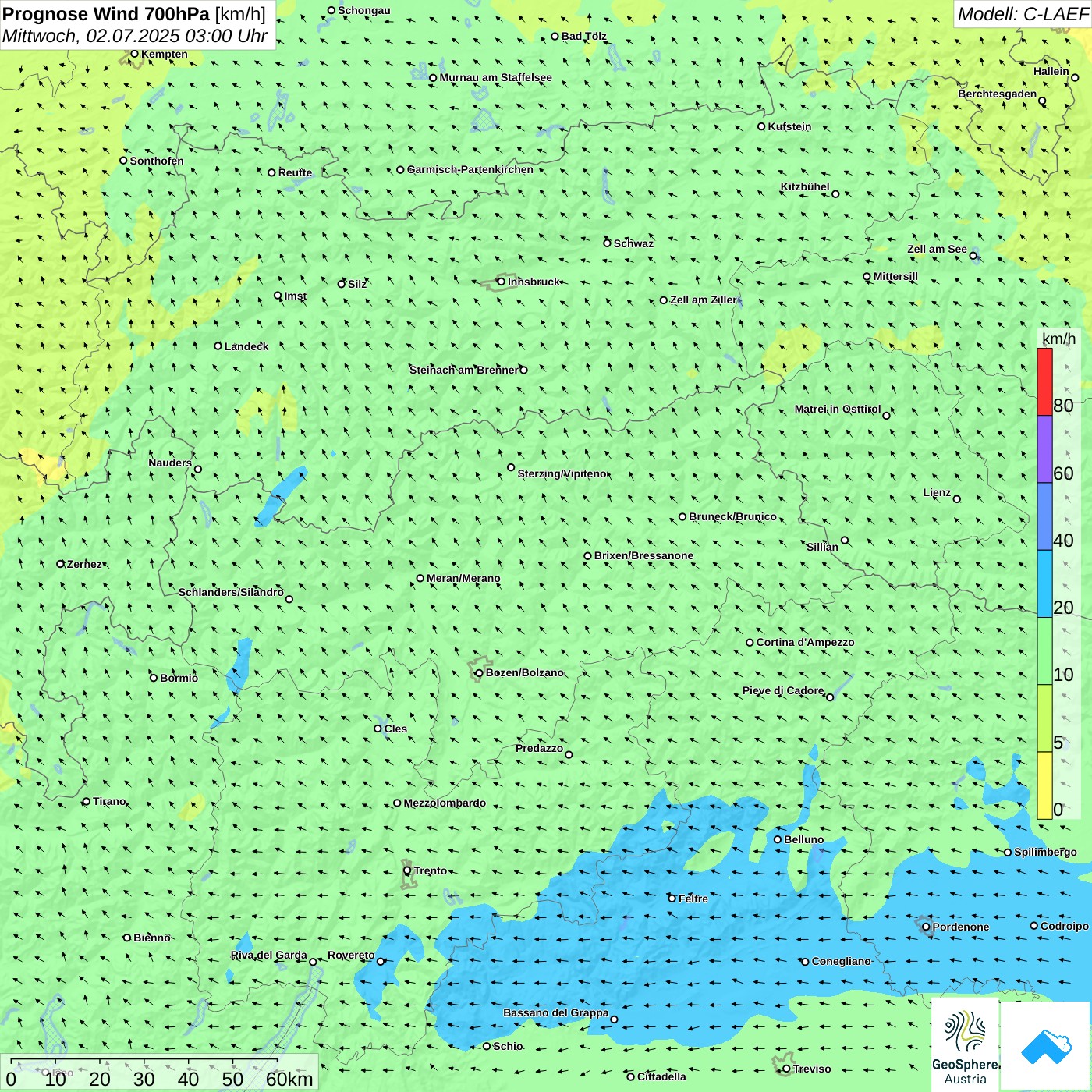
Task: Click the Zell am See label
Action: (x=937, y=249)
